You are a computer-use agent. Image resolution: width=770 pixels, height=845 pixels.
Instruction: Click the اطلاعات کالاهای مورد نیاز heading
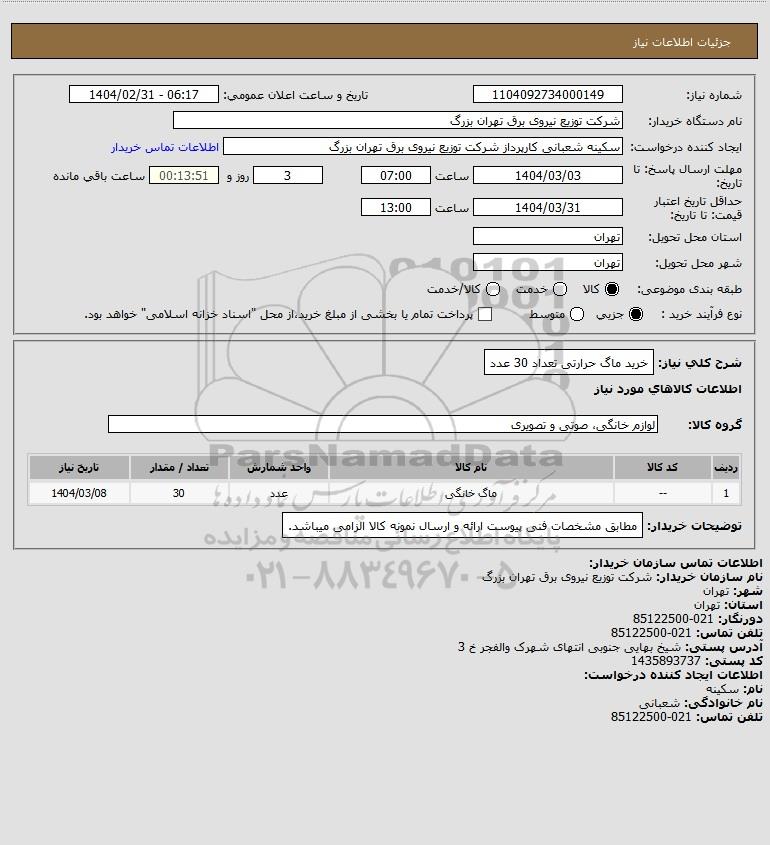point(668,389)
